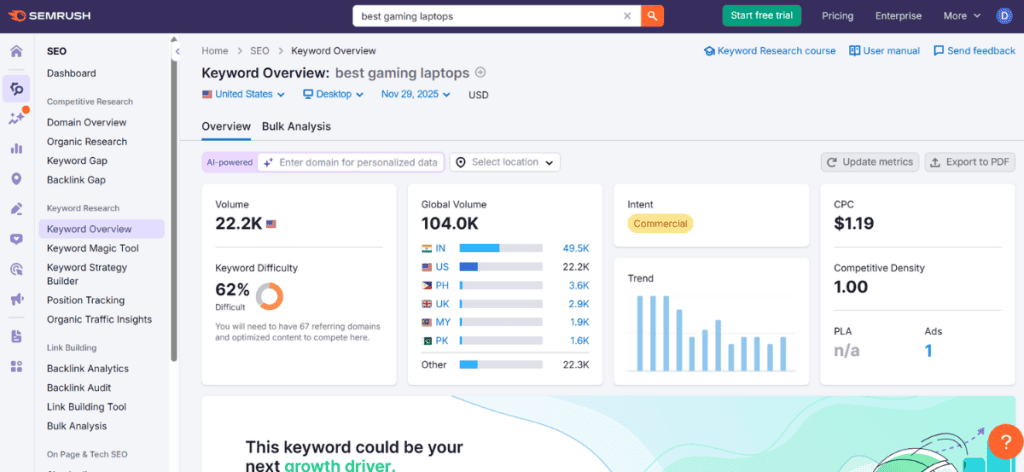Click the US flag next to Volume
Screen dimensions: 1024x472
271,224
